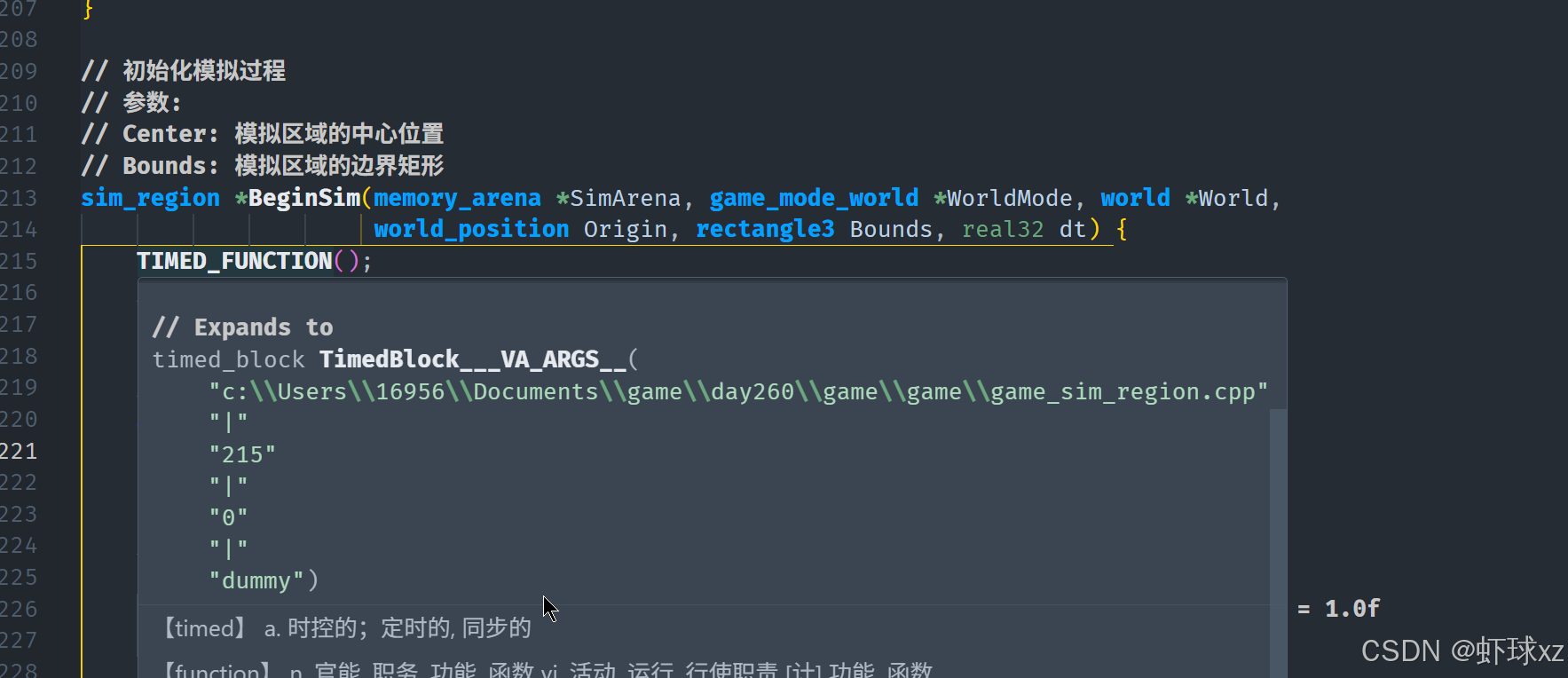Select the BeginSim function name
Image resolution: width=1568 pixels, height=678 pixels.
[x=304, y=198]
